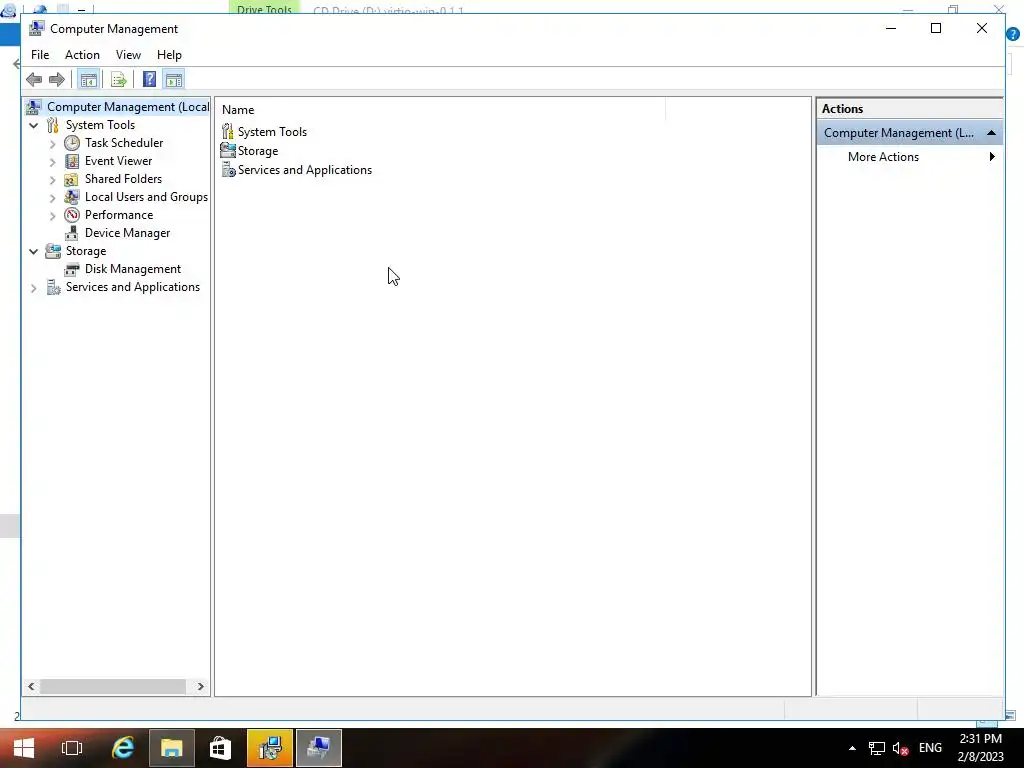
Task: Open the Help menu
Action: tap(169, 55)
